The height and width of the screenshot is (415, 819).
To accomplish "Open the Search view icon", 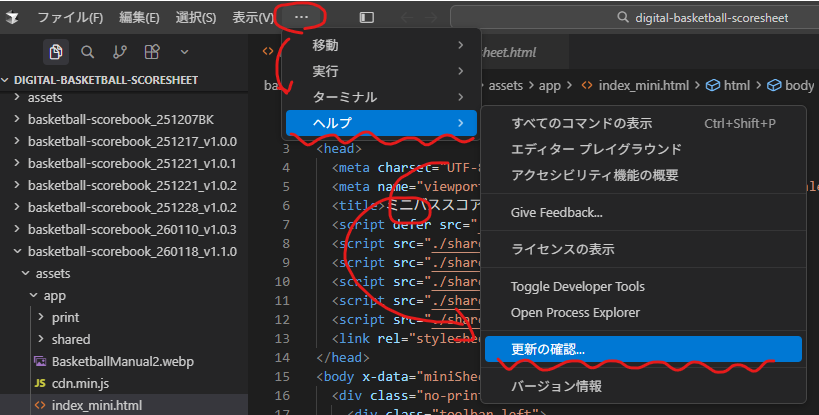I will [x=87, y=52].
